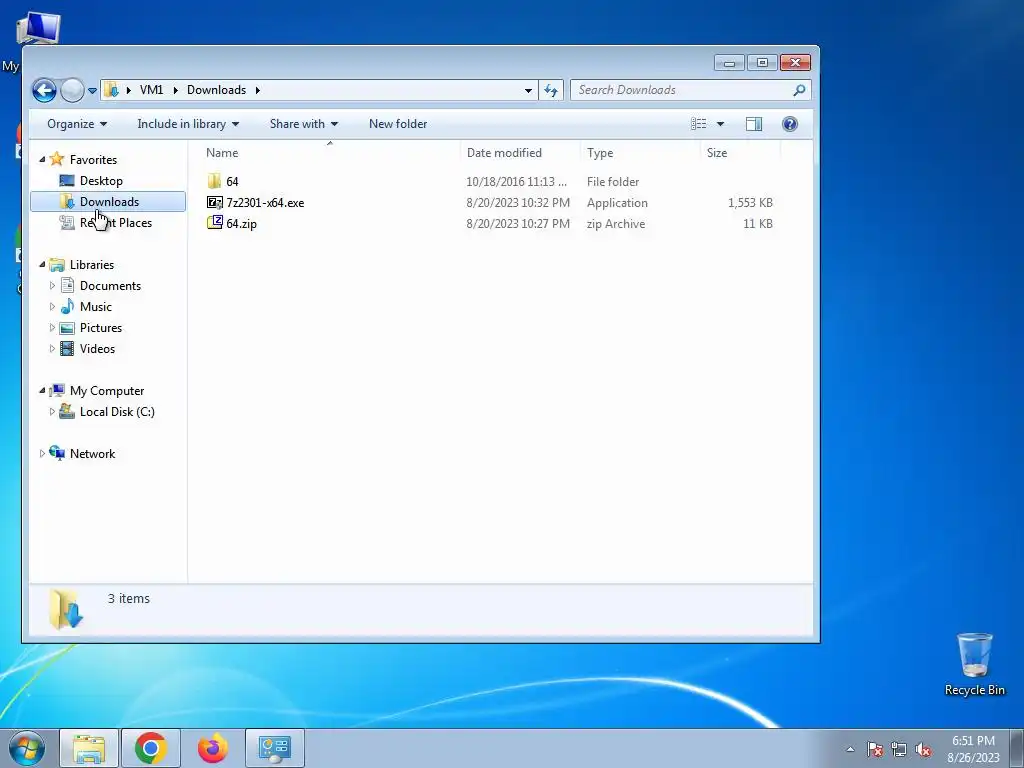Open Recent Places in Favorites
Screen dimensions: 1024x768
coord(116,223)
